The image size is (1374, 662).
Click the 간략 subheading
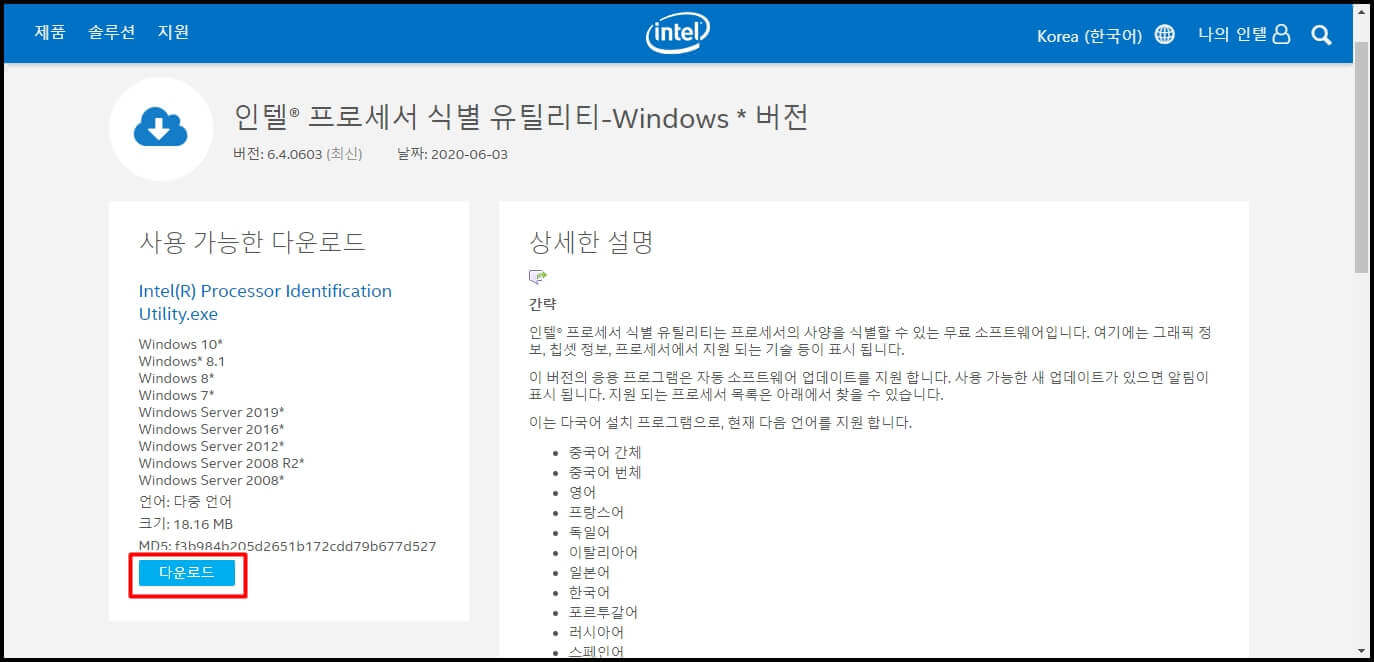(542, 304)
